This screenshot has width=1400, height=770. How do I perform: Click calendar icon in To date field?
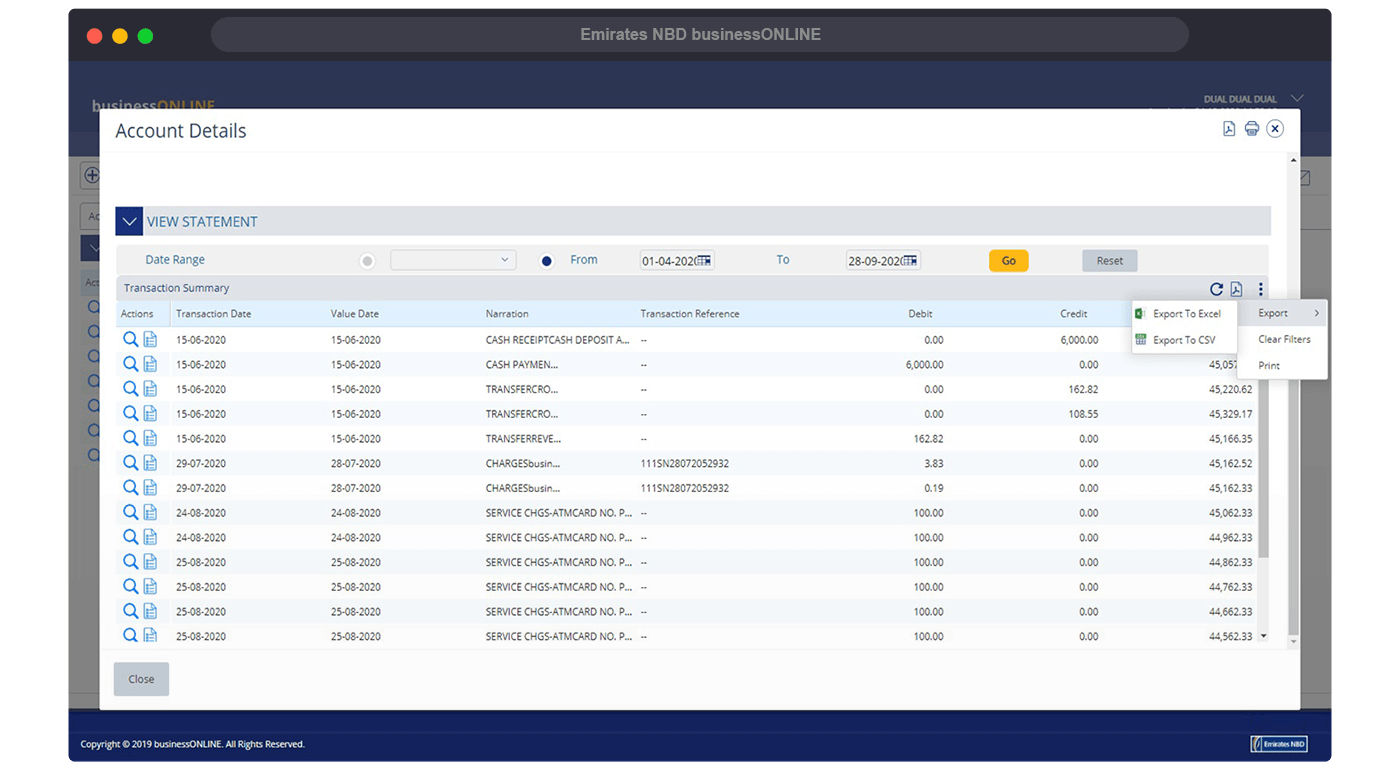click(x=910, y=261)
